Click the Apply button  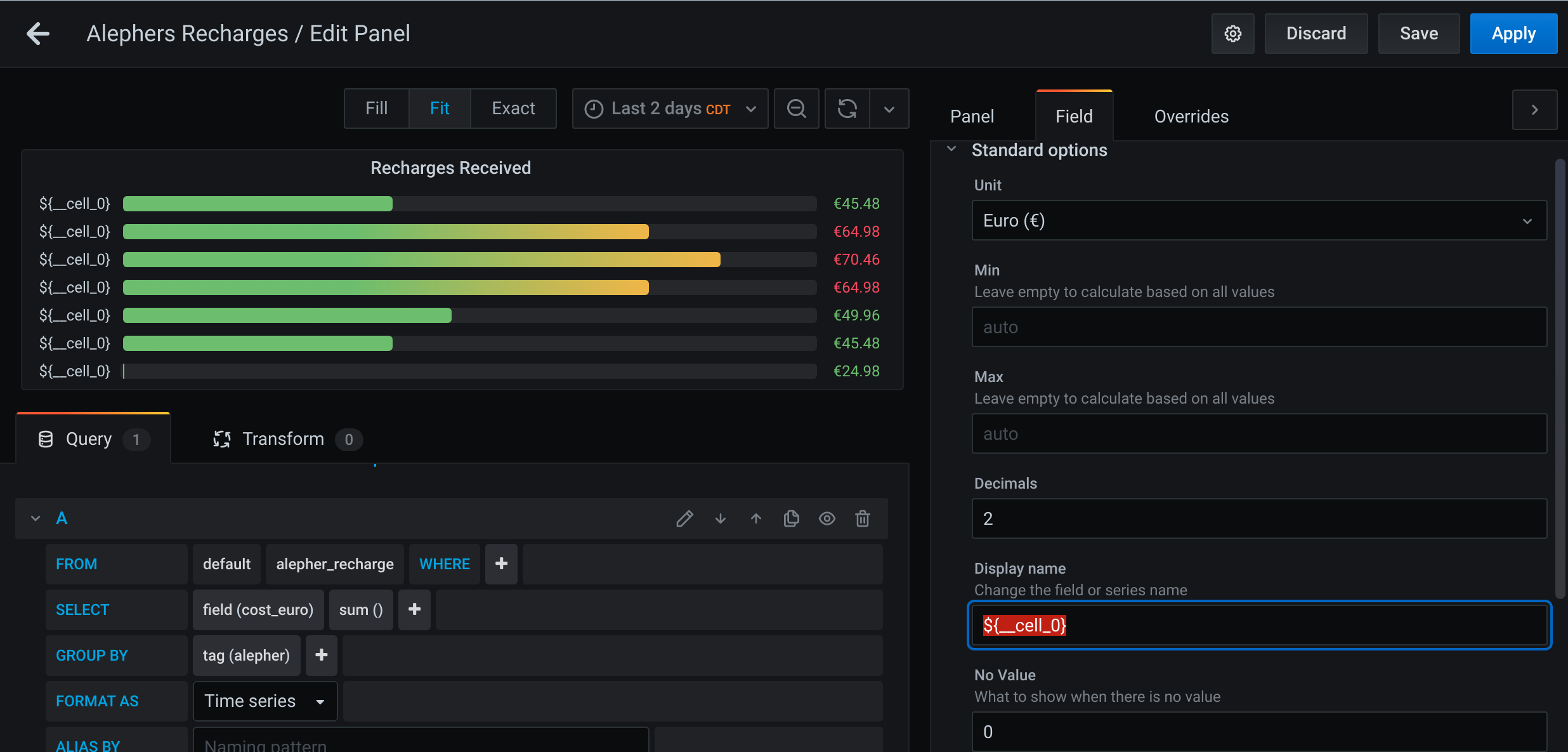click(1513, 34)
